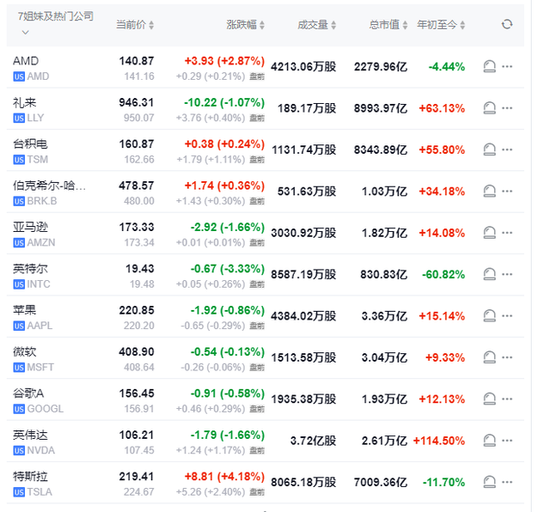Open the 英特尔 stock page
550x512 pixels.
click(30, 269)
